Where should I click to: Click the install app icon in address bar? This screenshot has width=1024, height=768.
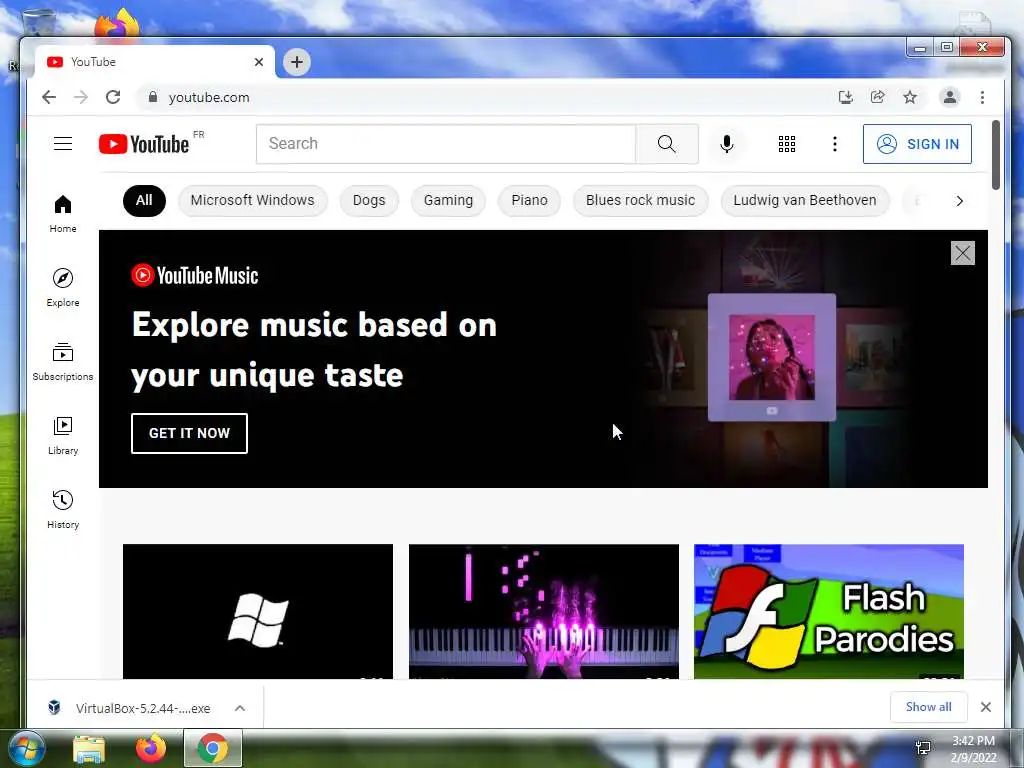tap(846, 97)
